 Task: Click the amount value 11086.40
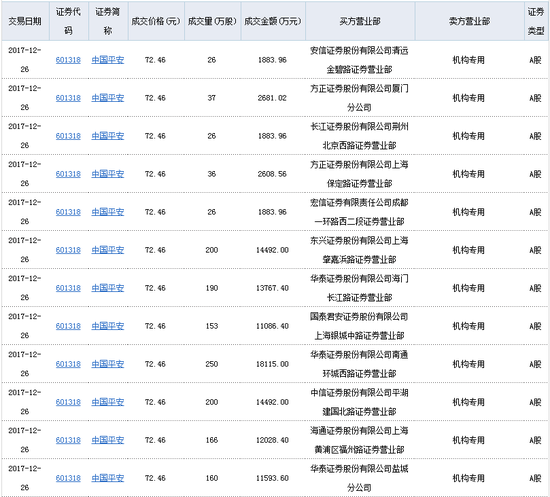[x=272, y=326]
